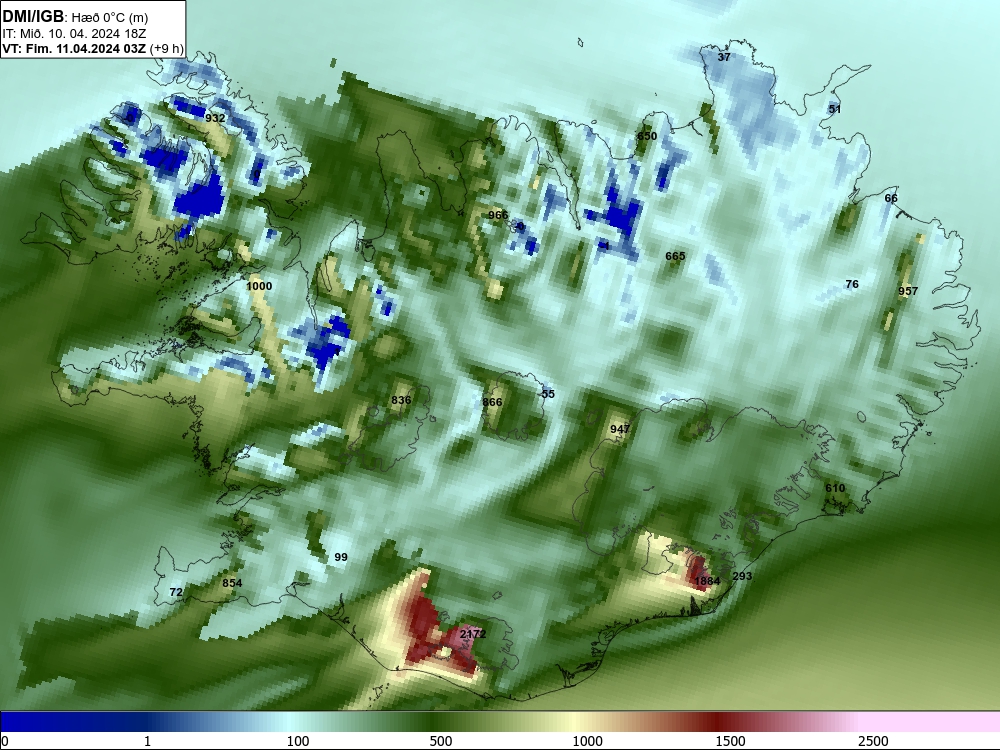Select the 947 height value
The width and height of the screenshot is (1000, 750).
point(619,429)
